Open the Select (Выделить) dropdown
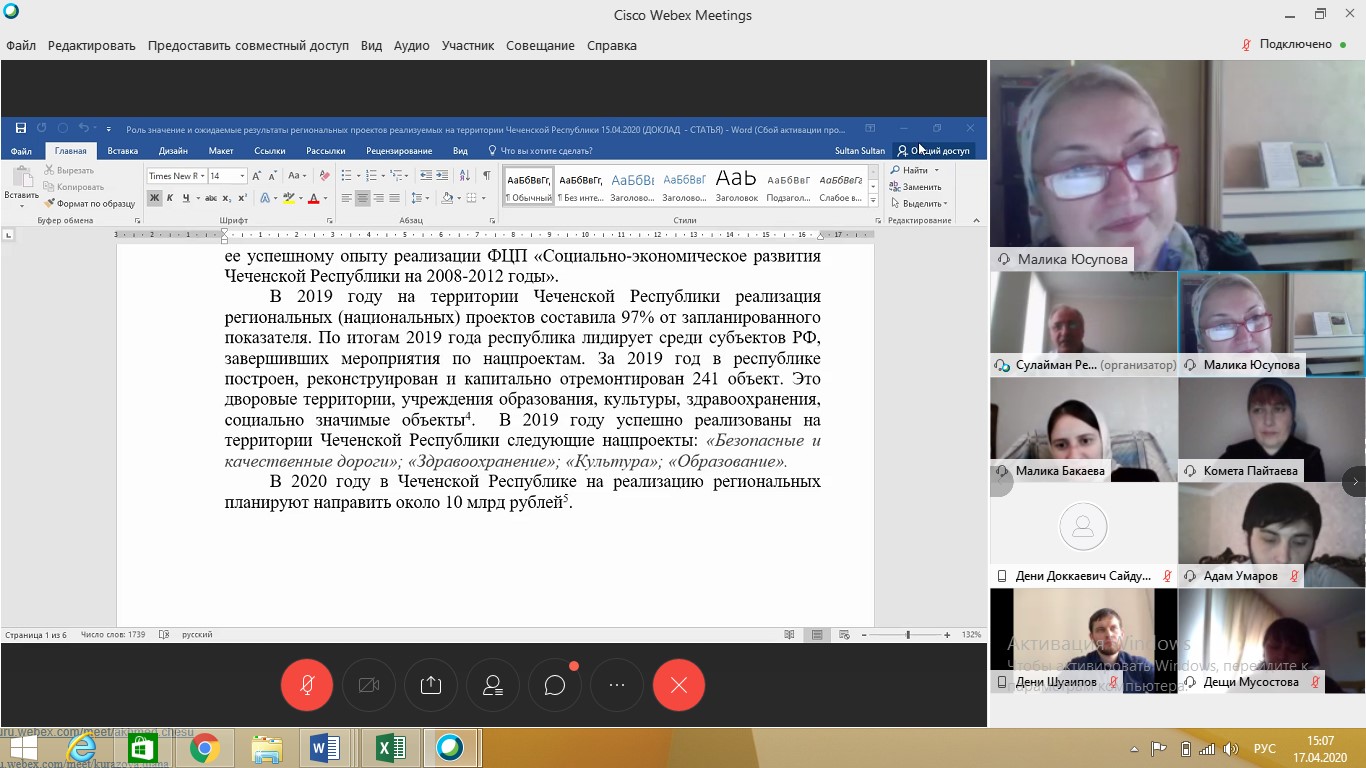The height and width of the screenshot is (768, 1366). (919, 203)
